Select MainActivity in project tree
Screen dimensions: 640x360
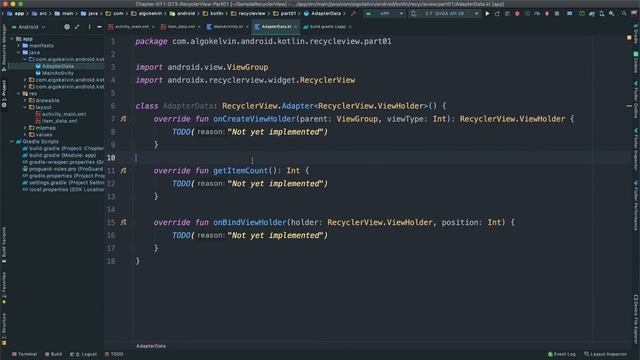pyautogui.click(x=58, y=73)
